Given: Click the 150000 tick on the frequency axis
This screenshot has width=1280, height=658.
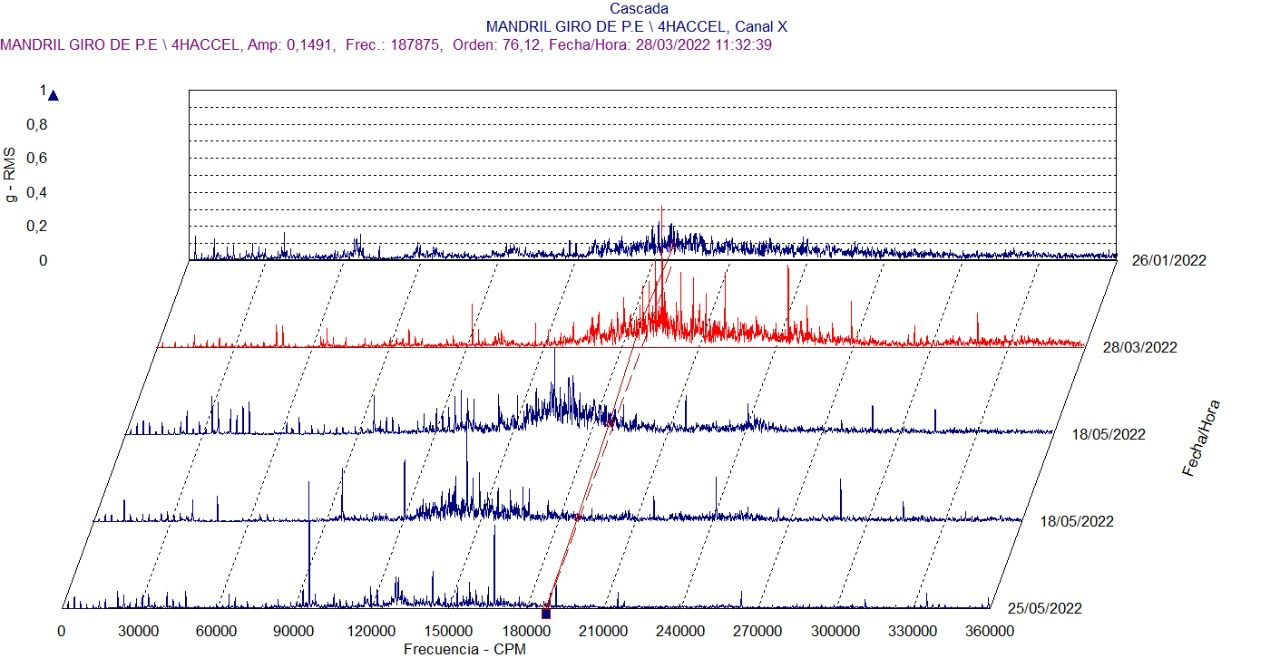Looking at the screenshot, I should (448, 631).
